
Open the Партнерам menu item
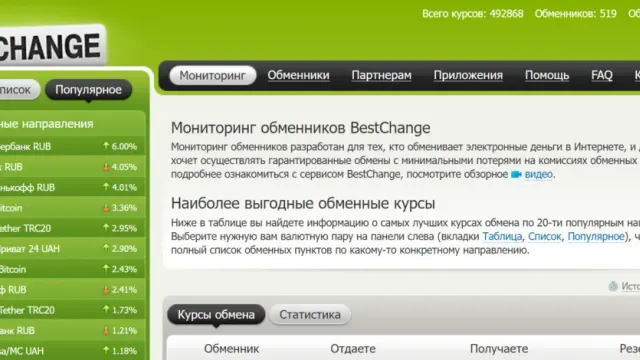(x=381, y=76)
